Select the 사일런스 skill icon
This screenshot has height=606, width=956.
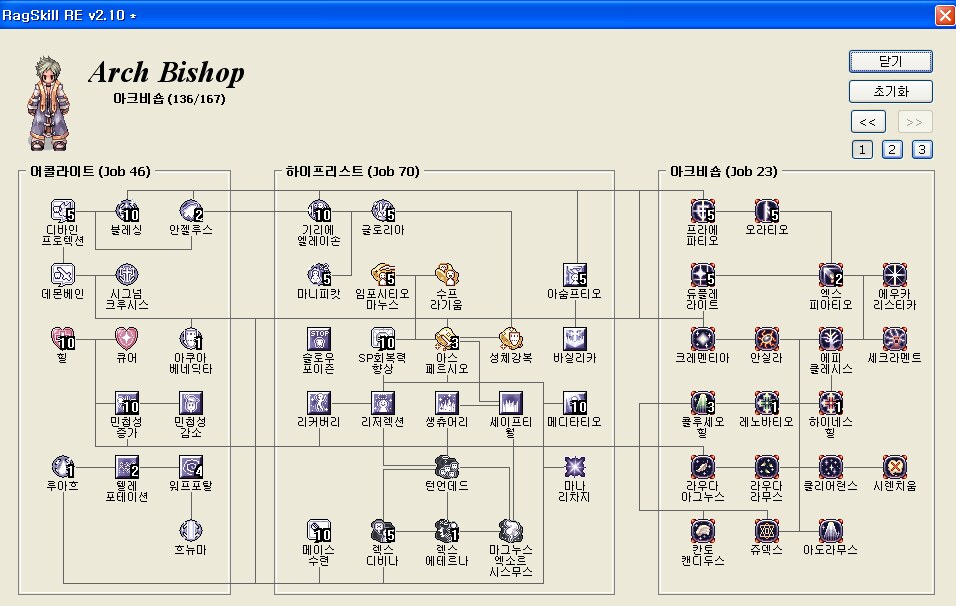pyautogui.click(x=895, y=467)
